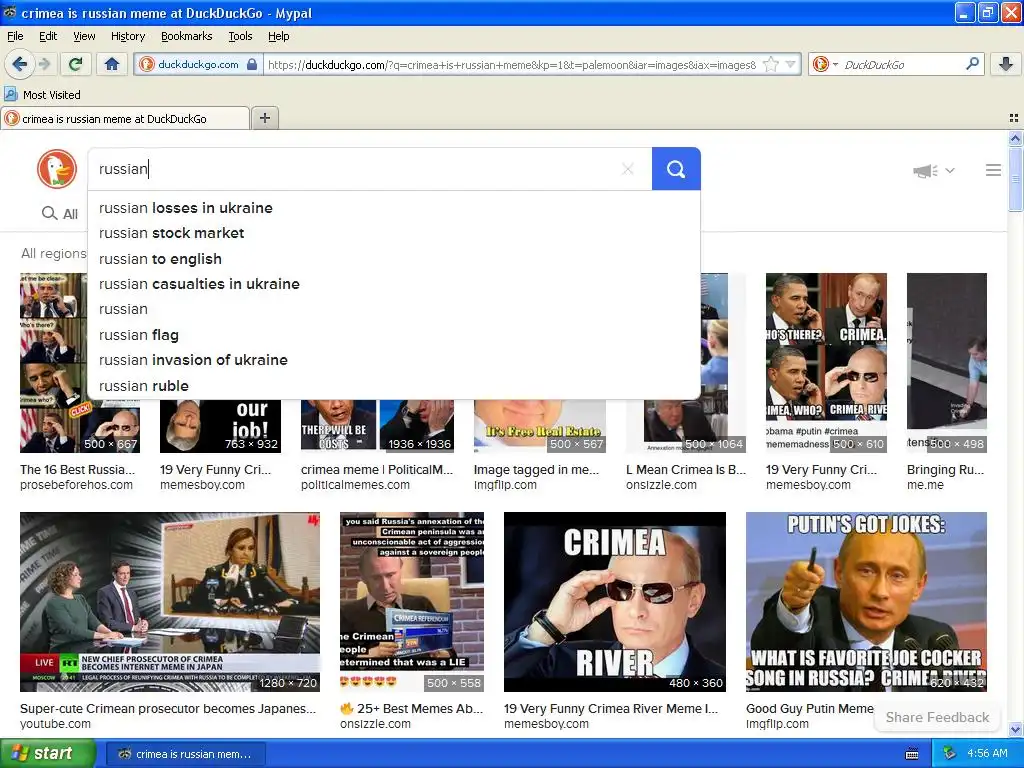Switch to the All results tab

(60, 214)
